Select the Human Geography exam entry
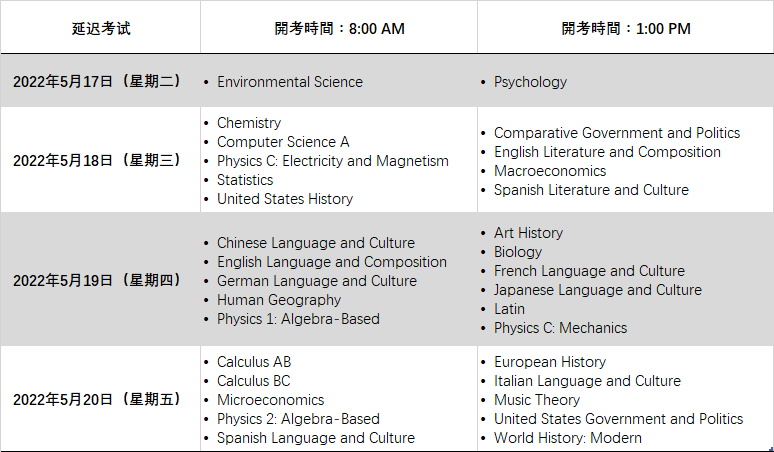 (x=279, y=300)
